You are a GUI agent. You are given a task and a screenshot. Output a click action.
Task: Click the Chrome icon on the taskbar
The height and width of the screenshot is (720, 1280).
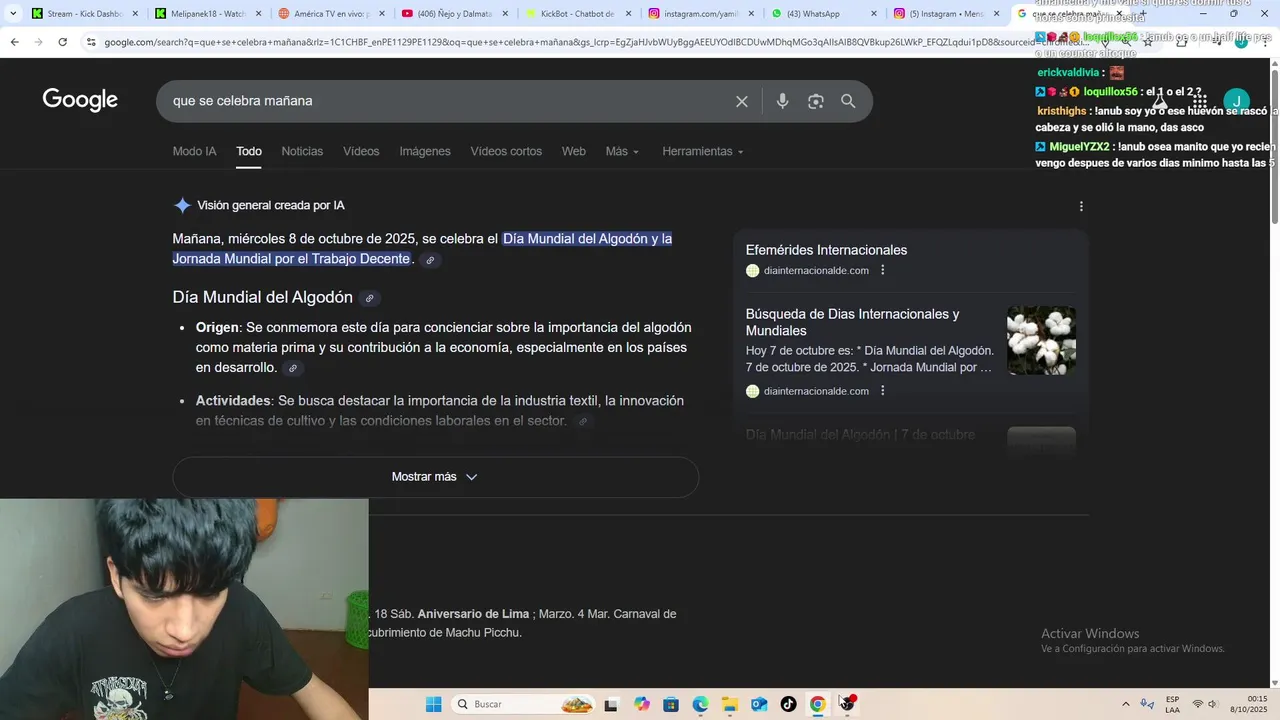click(817, 704)
